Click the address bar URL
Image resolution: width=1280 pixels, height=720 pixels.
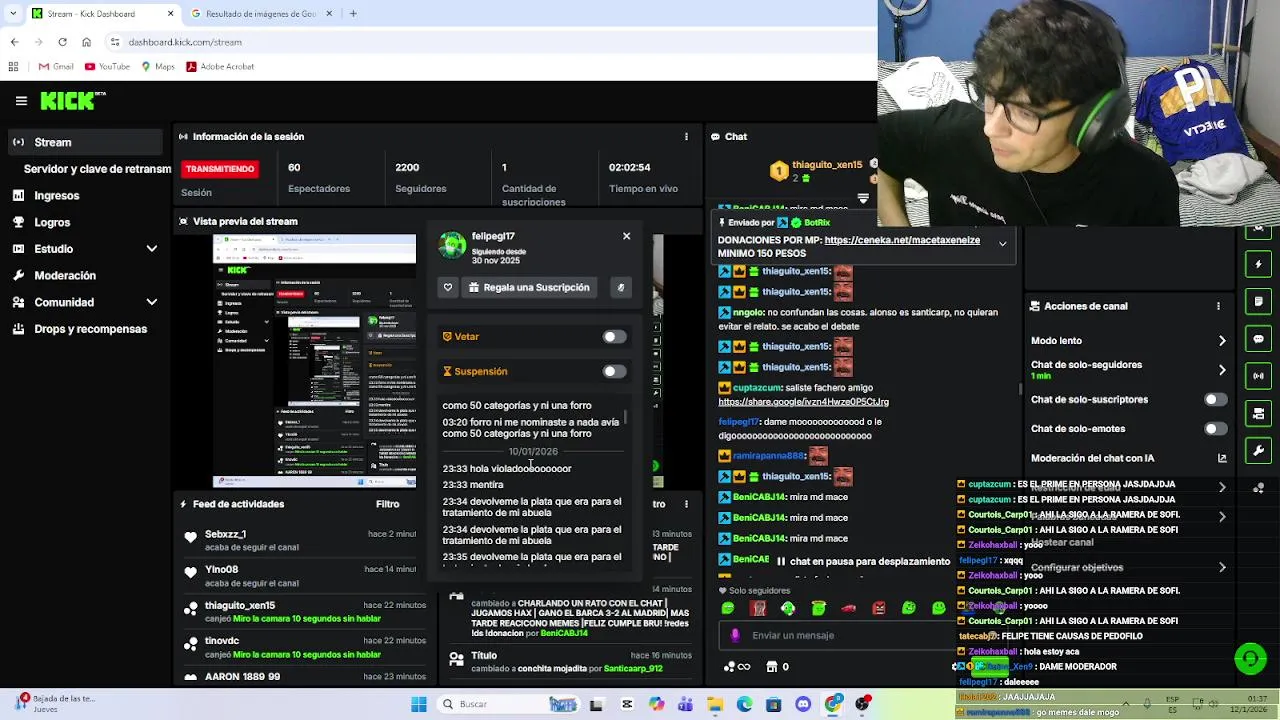pos(185,43)
